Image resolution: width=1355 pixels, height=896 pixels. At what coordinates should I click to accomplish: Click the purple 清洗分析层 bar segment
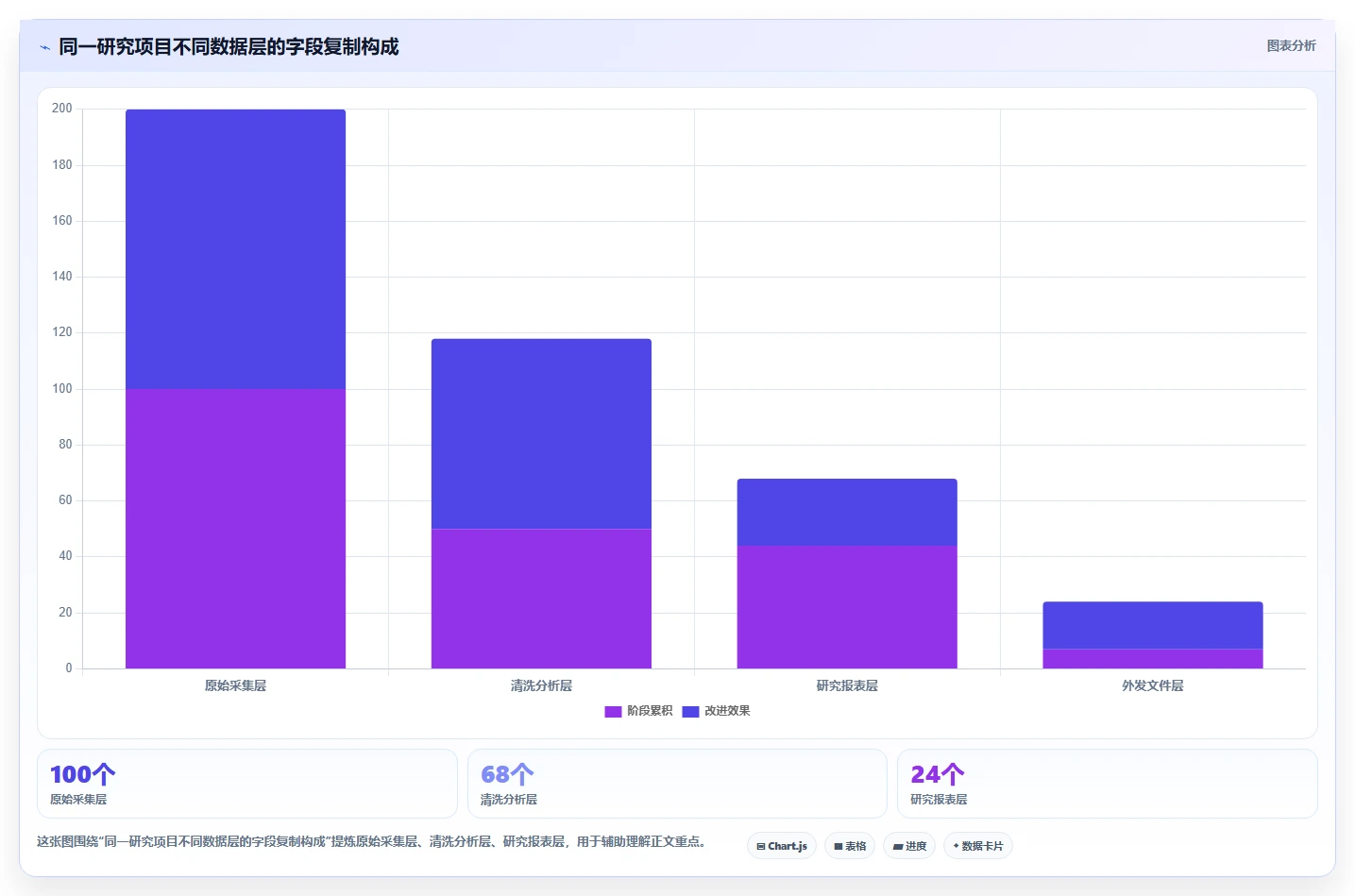(541, 599)
